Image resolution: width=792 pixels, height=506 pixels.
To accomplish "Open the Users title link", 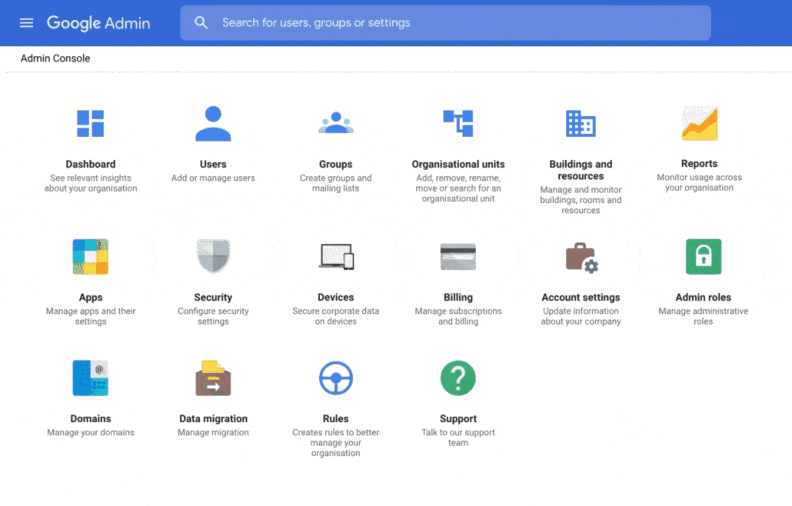I will tap(213, 164).
